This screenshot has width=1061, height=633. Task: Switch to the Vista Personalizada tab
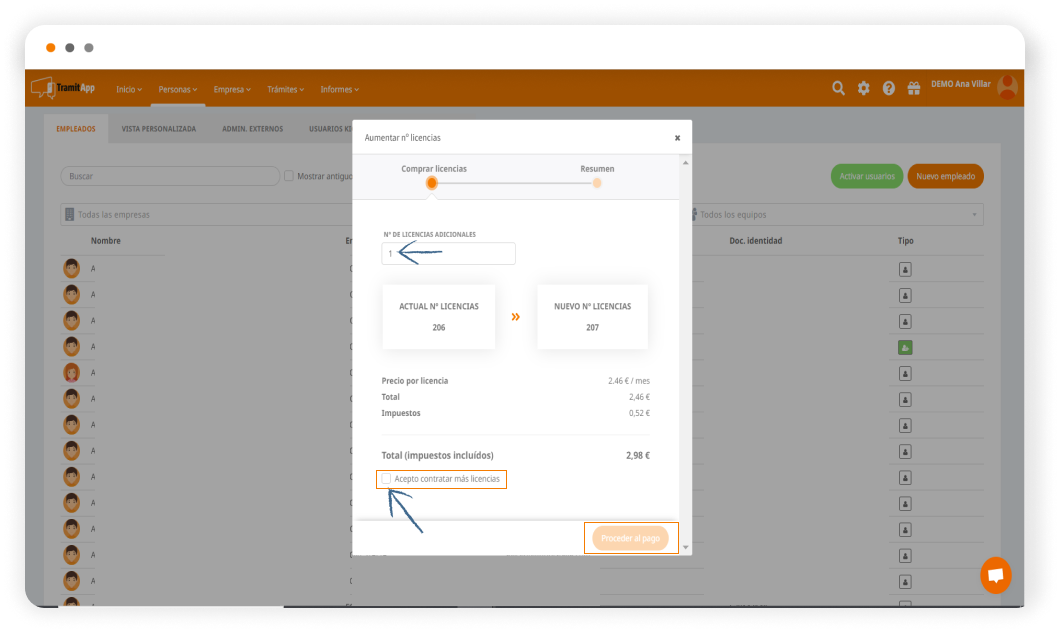[158, 129]
